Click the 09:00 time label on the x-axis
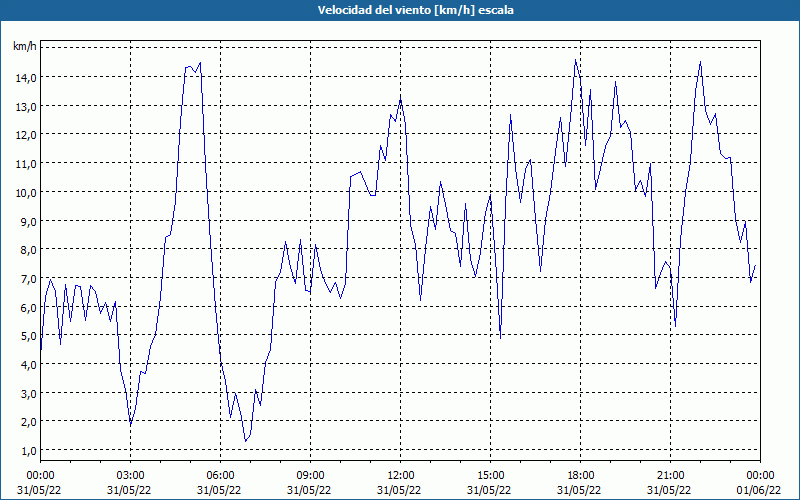 click(310, 476)
